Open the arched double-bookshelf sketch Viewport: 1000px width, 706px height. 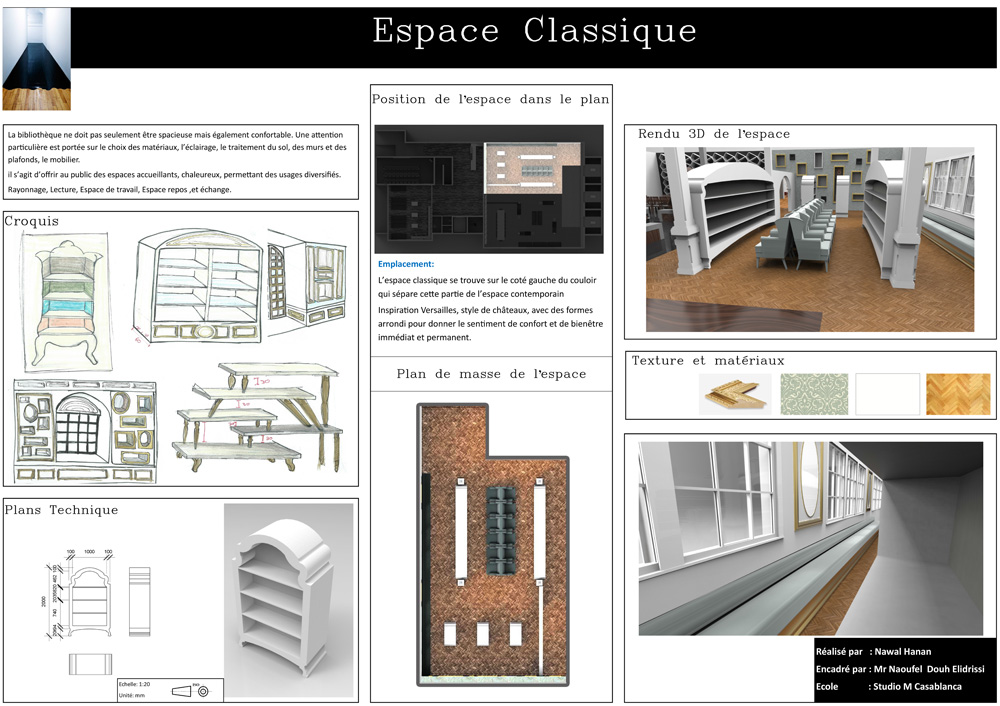coord(198,287)
